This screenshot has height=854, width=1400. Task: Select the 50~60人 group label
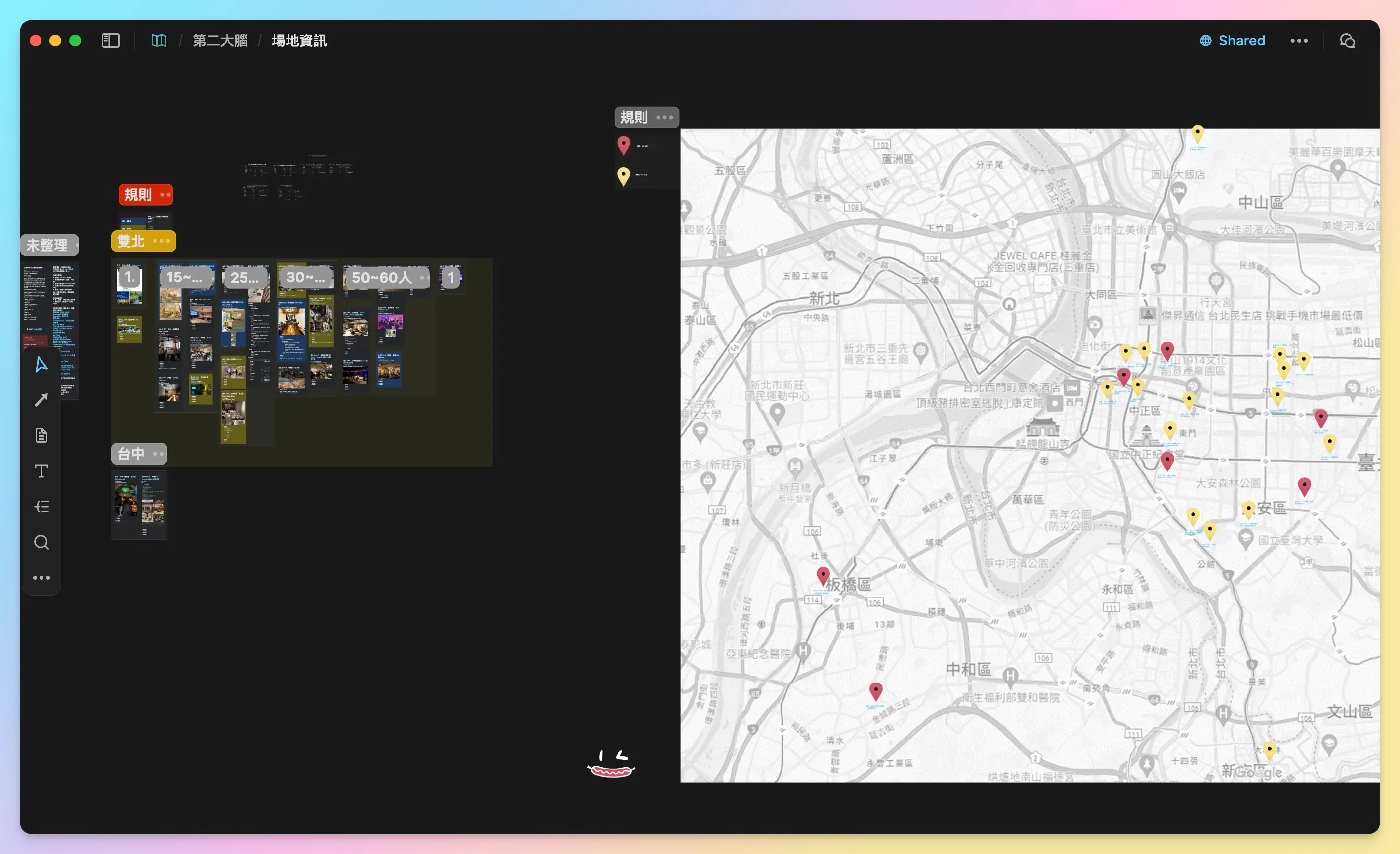tap(381, 277)
